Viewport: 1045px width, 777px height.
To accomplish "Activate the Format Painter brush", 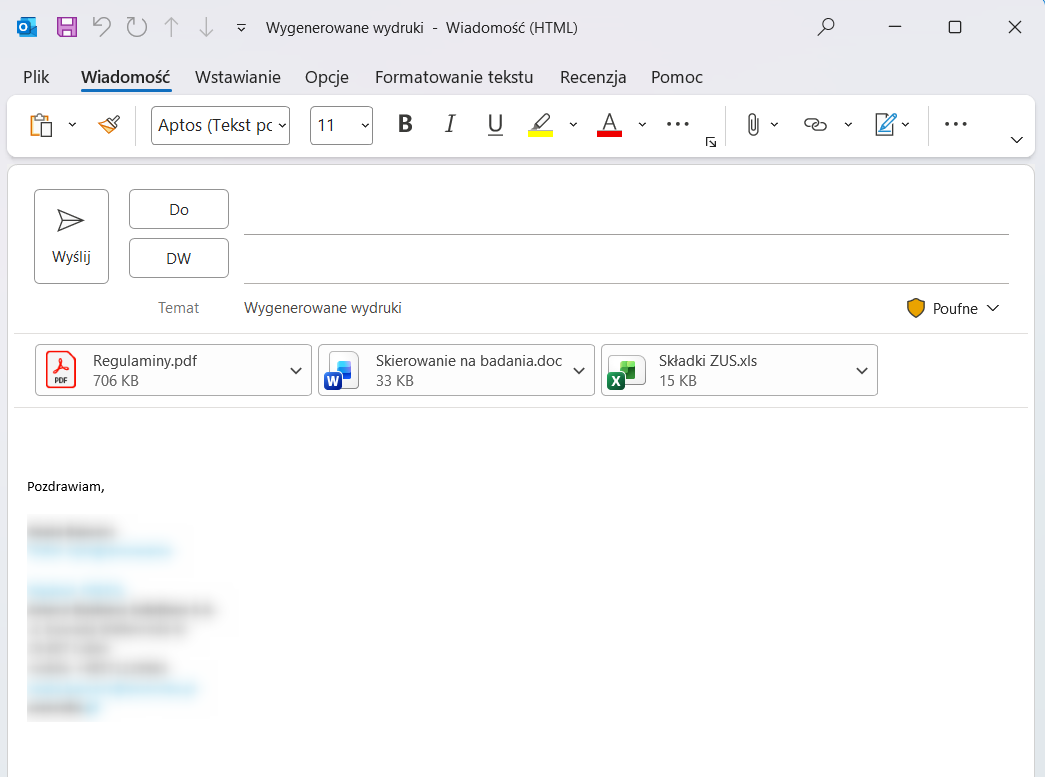I will 109,125.
